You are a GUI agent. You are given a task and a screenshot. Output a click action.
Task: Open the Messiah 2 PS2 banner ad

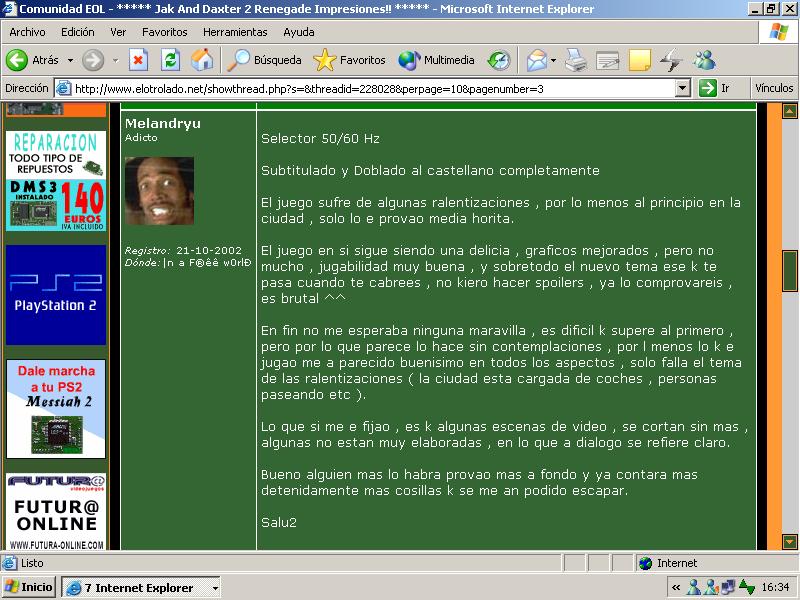pos(56,409)
